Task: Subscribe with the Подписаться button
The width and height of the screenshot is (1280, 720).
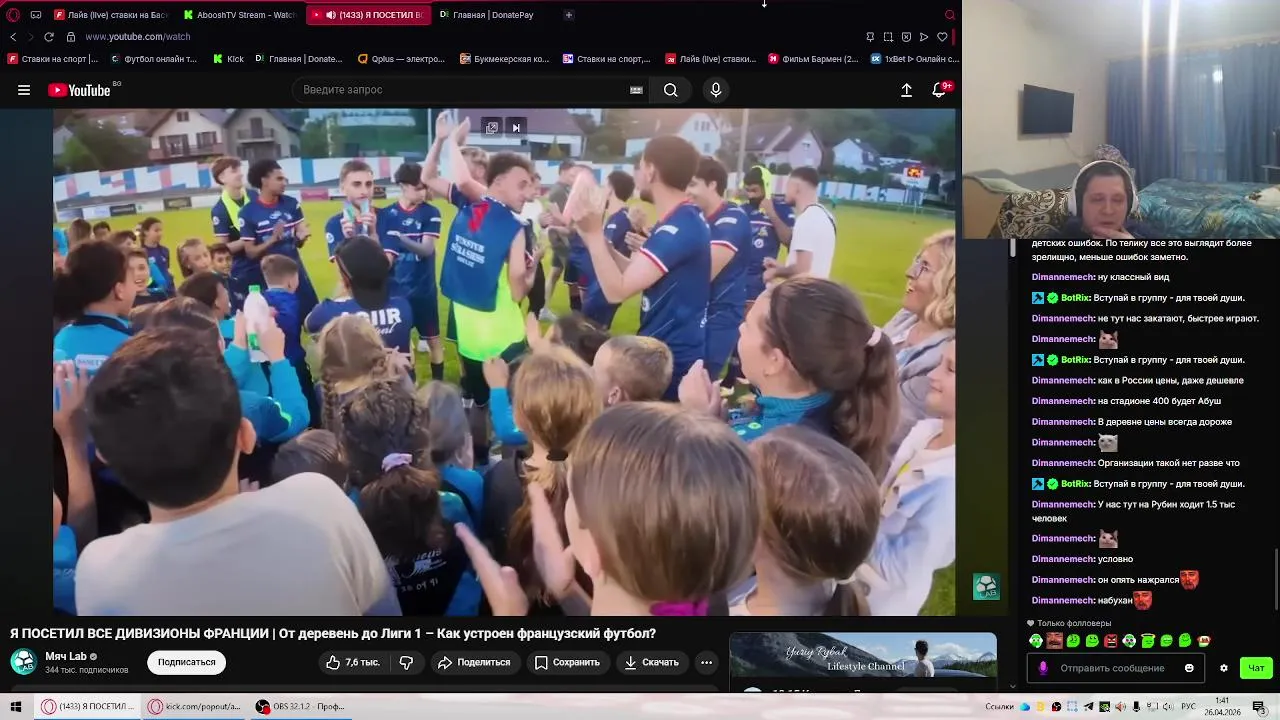Action: [x=186, y=662]
